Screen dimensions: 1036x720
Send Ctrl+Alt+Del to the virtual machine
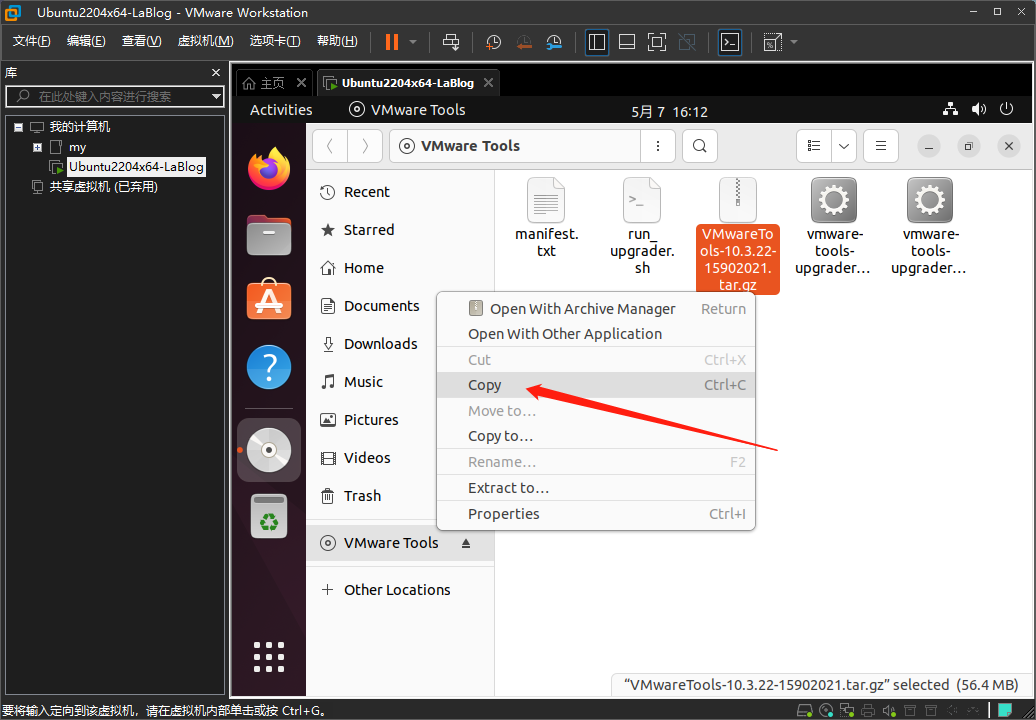tap(451, 42)
